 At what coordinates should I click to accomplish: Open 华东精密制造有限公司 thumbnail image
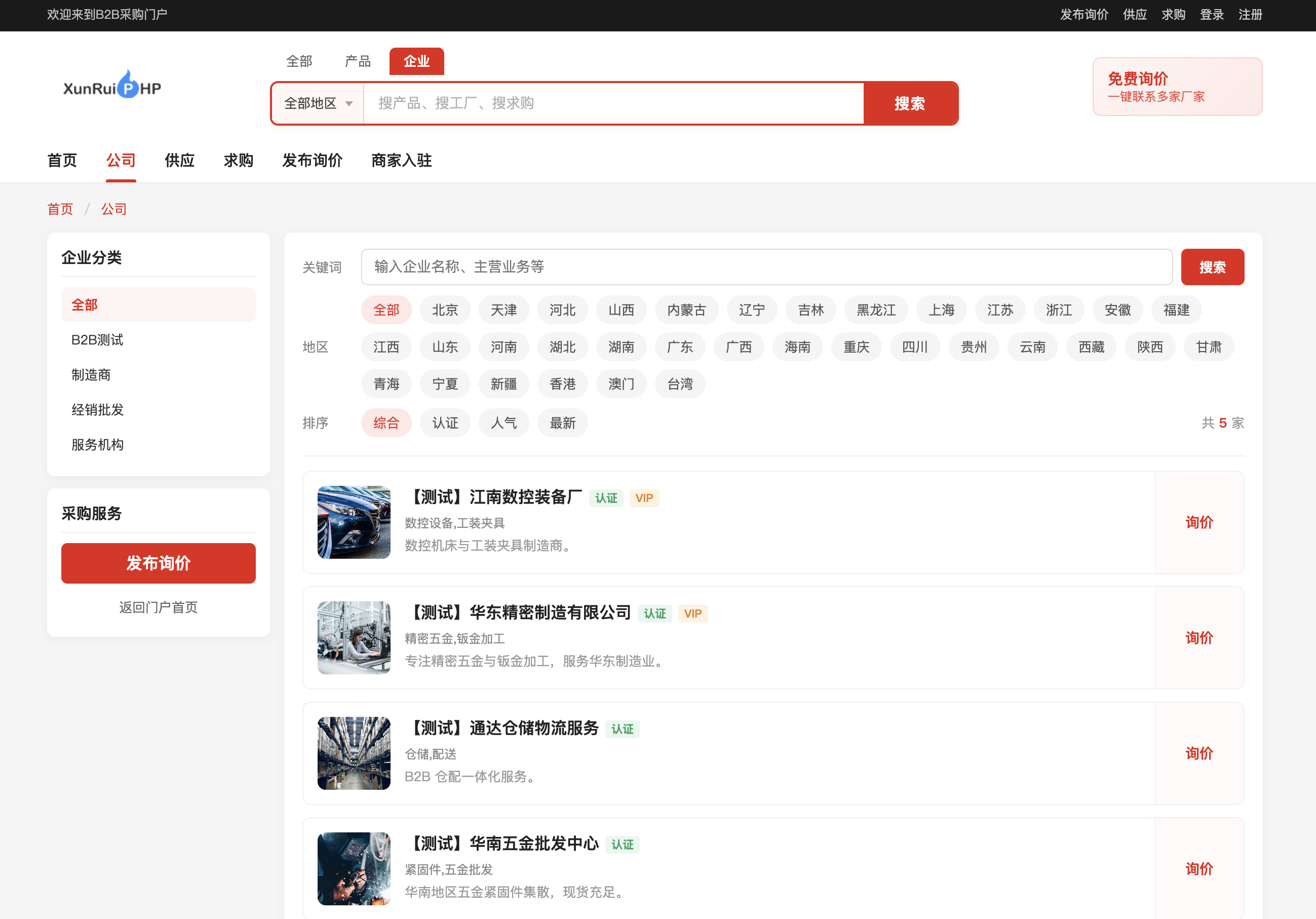354,637
